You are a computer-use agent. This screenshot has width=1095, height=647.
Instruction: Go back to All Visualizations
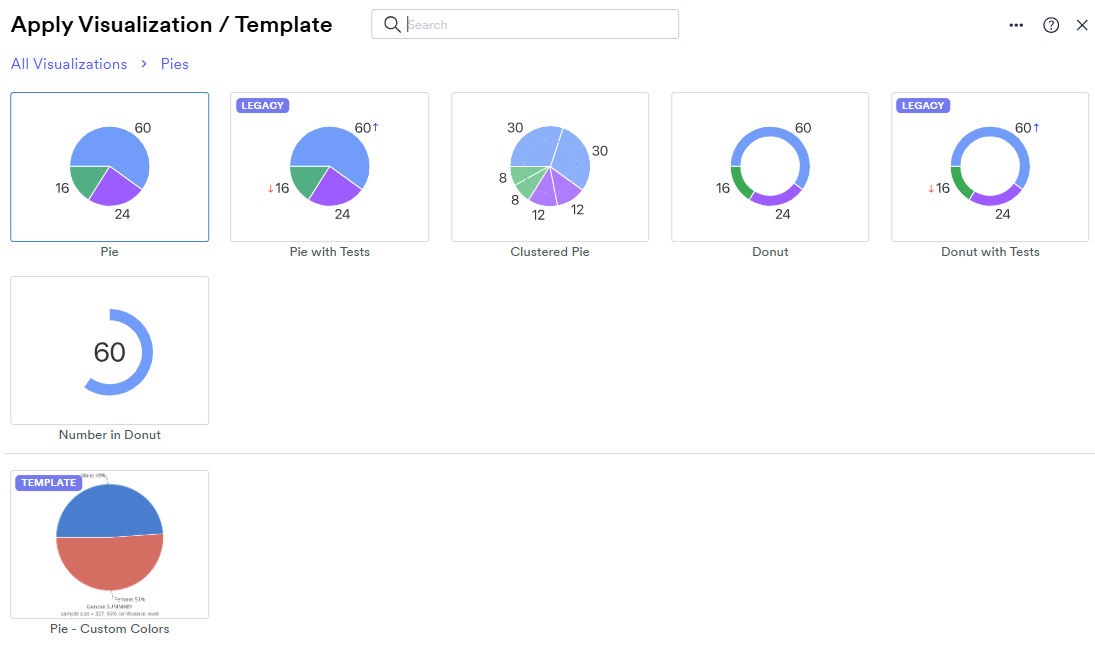[x=69, y=64]
